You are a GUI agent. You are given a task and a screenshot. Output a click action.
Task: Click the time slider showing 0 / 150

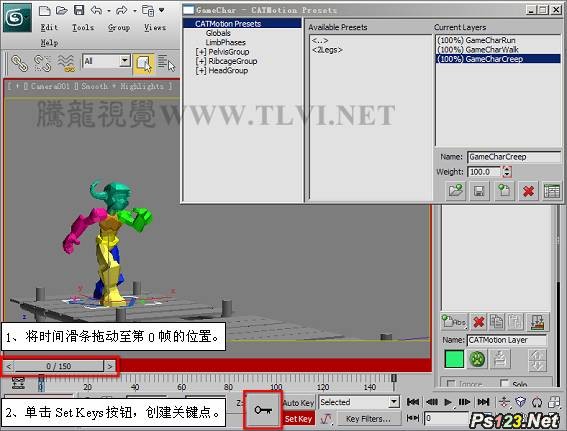pyautogui.click(x=59, y=366)
